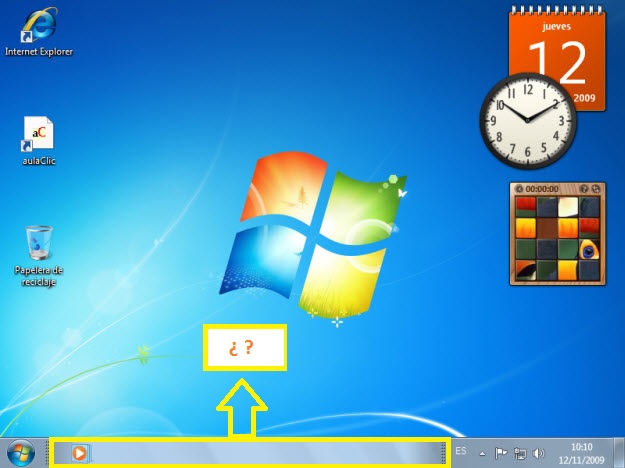Screen dimensions: 625x468
Task: Click the puzzle gadget timer clock icon
Action: point(519,189)
